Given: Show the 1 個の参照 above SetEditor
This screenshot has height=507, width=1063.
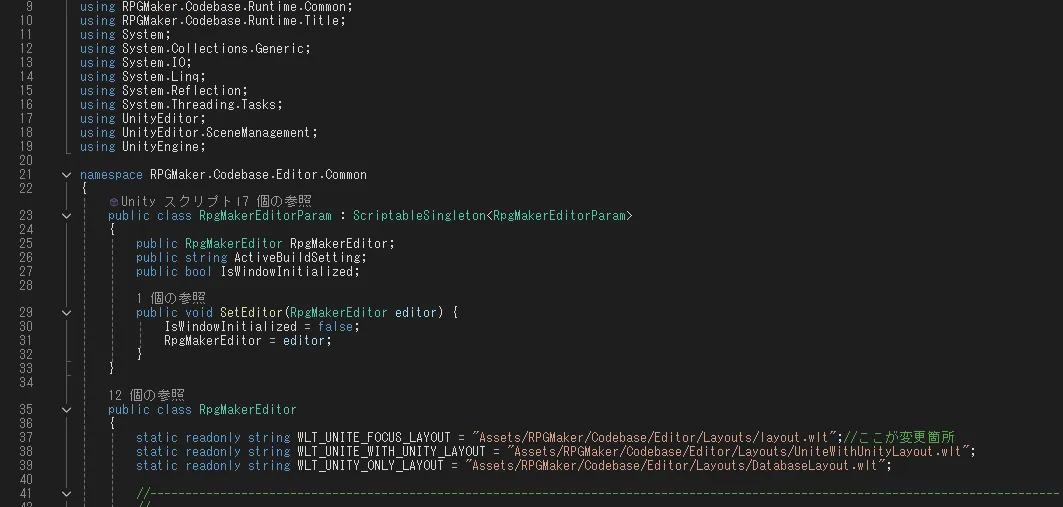Looking at the screenshot, I should pos(170,298).
